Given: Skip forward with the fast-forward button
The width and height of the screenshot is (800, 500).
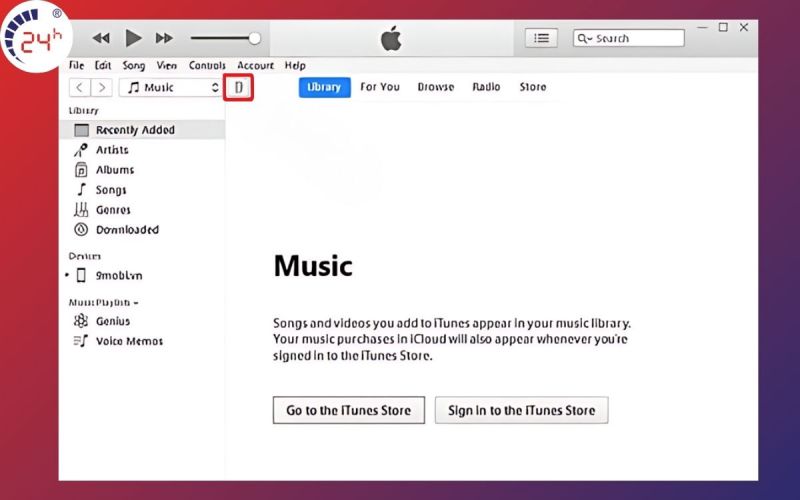Looking at the screenshot, I should coord(164,38).
